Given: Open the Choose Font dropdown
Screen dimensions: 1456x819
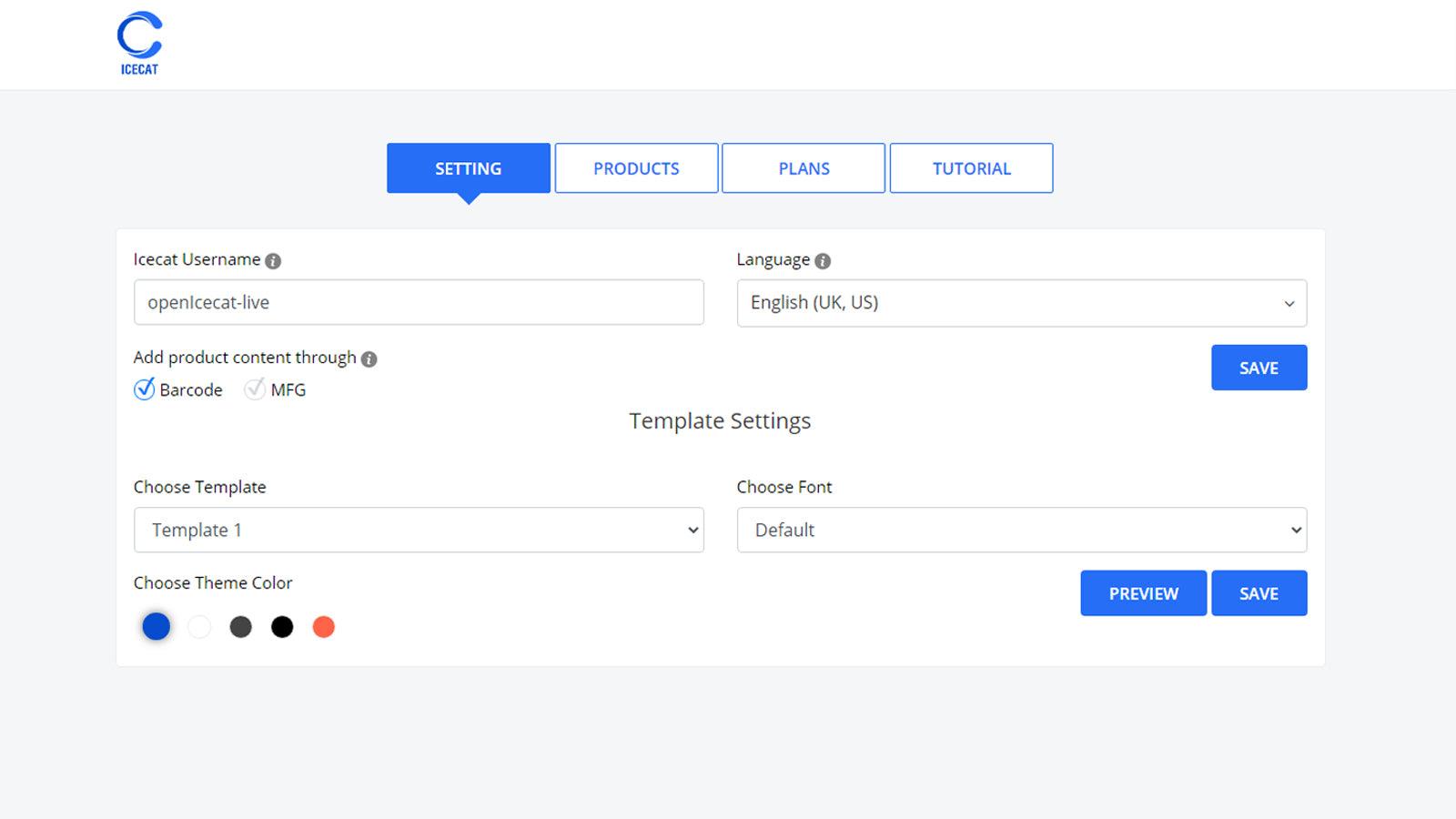Looking at the screenshot, I should point(1021,530).
